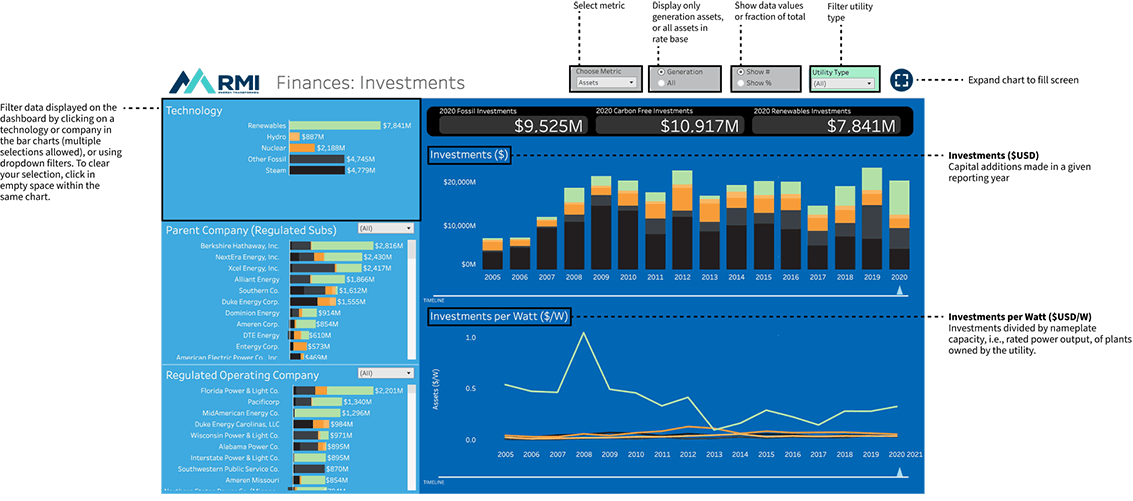Open the Parent Company filter dropdown
Screen dimensions: 1133x501
[385, 229]
